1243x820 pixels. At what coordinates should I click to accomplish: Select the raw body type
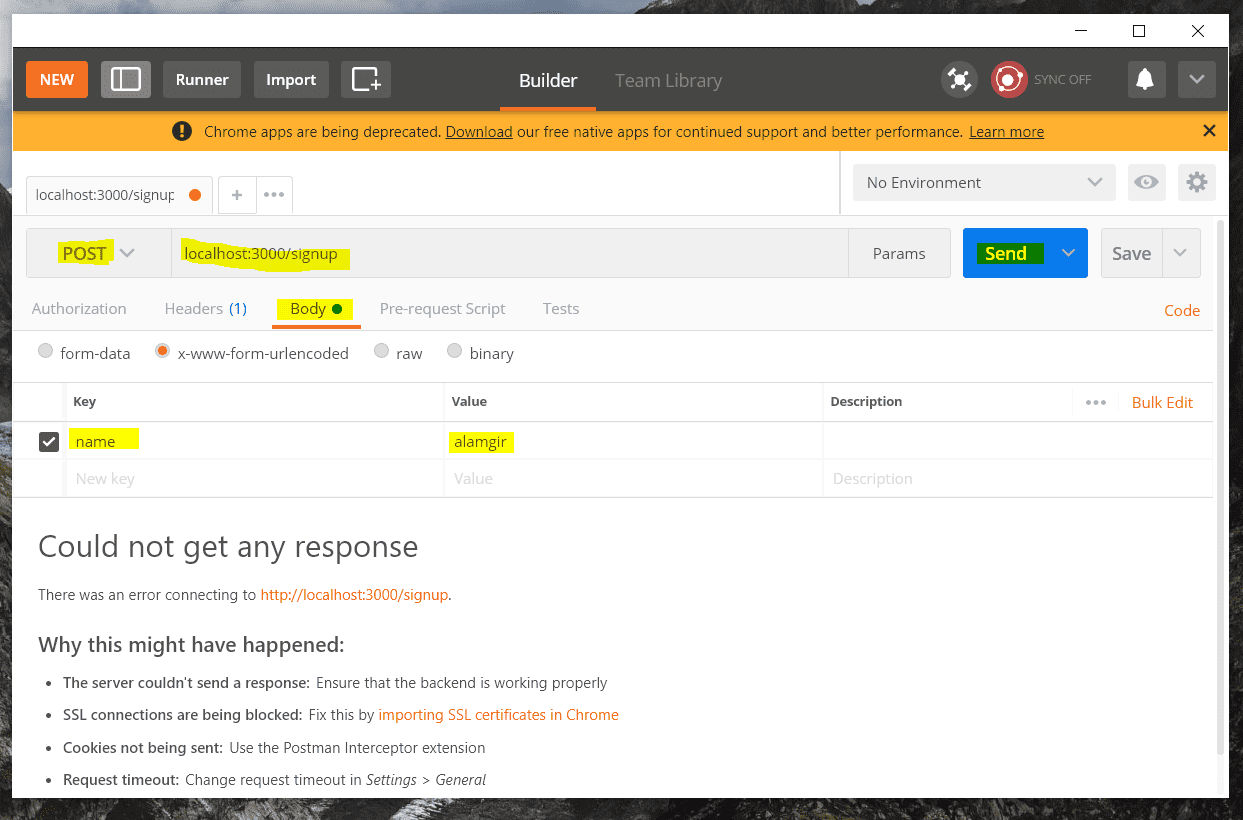click(x=381, y=351)
